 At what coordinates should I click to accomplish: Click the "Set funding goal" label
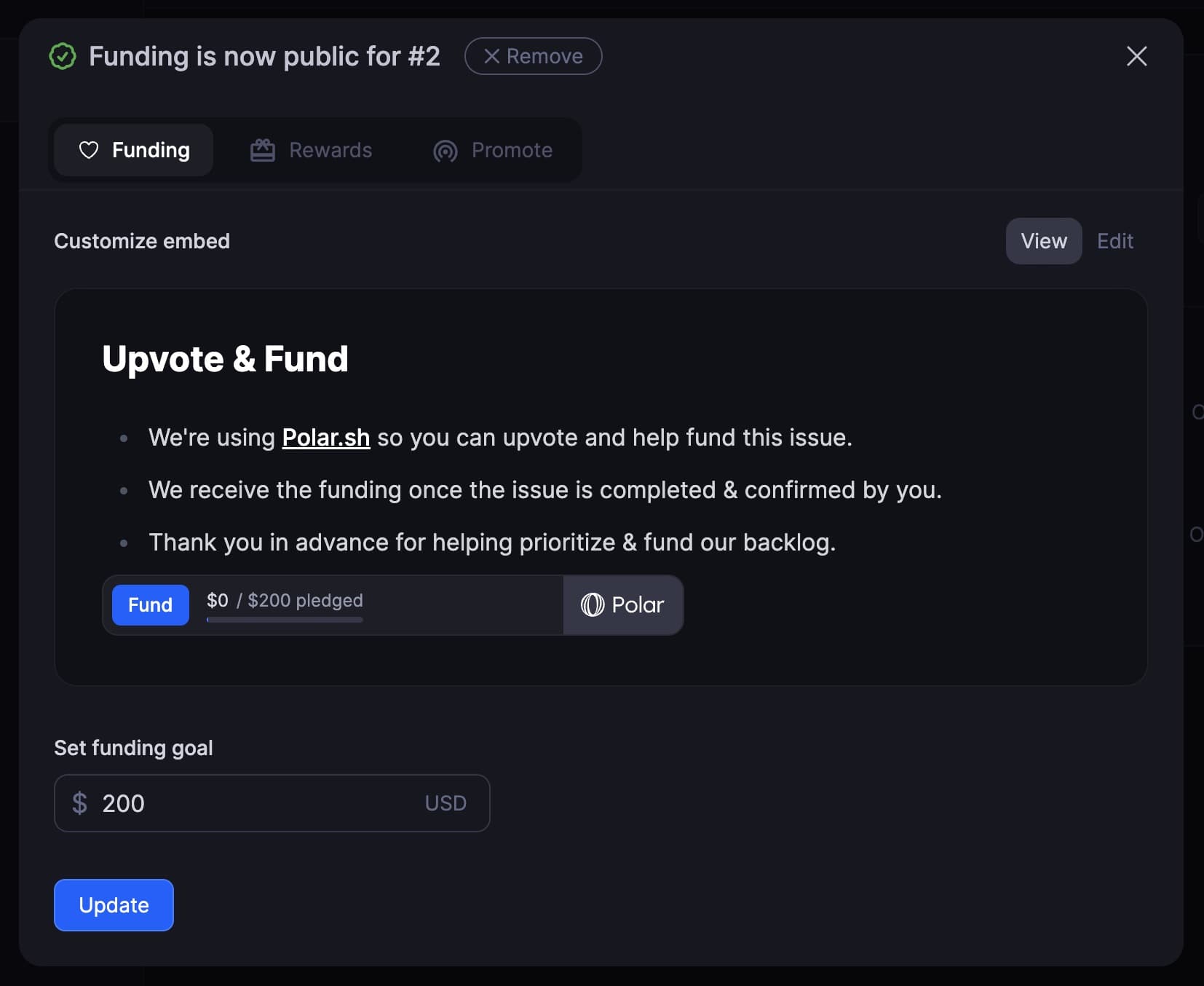tap(134, 748)
